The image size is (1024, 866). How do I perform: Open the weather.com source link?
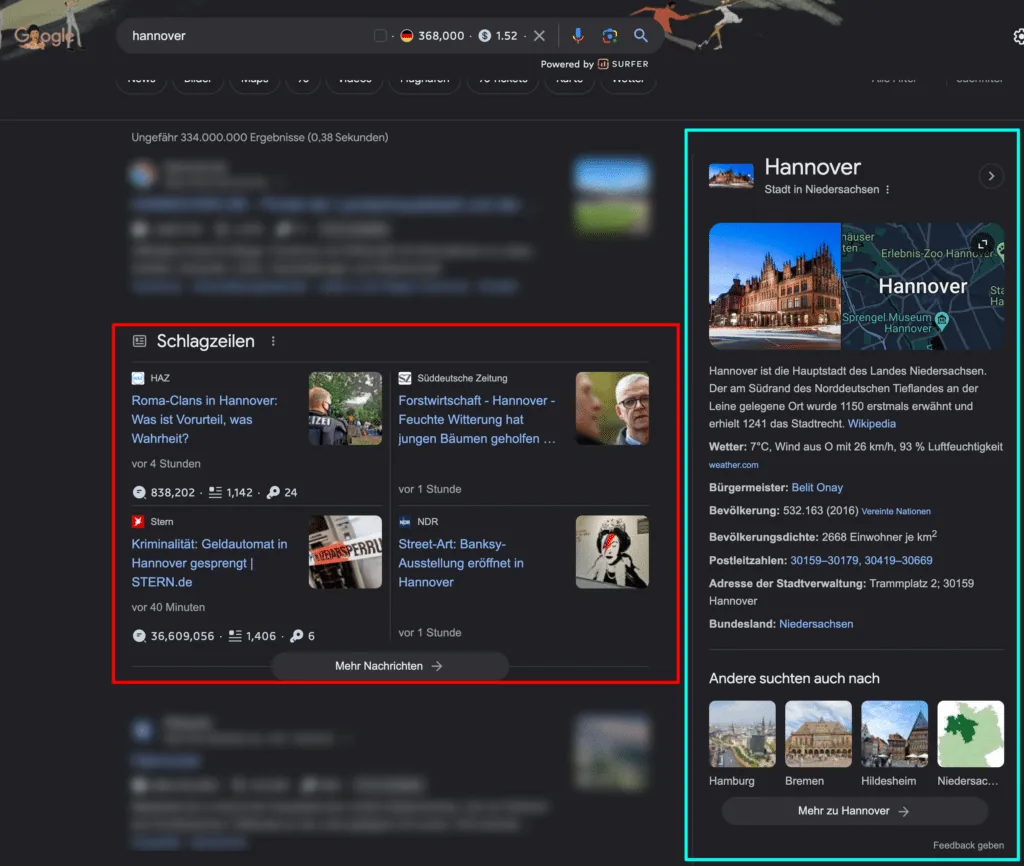point(733,465)
